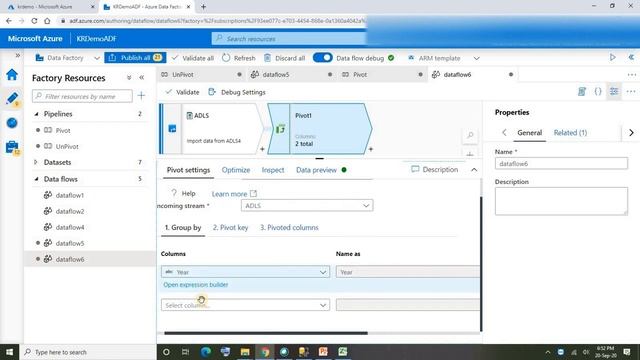The height and width of the screenshot is (360, 640).
Task: Click the Validate button in dataflow toolbar
Action: [182, 92]
